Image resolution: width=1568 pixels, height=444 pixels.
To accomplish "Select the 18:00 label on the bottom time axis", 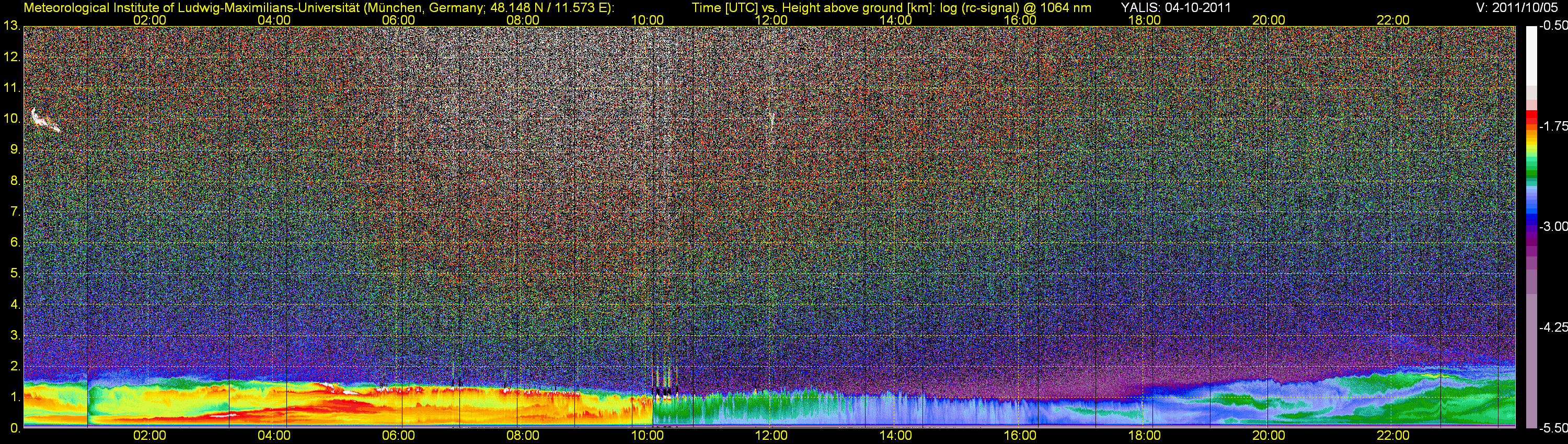I will [1144, 436].
